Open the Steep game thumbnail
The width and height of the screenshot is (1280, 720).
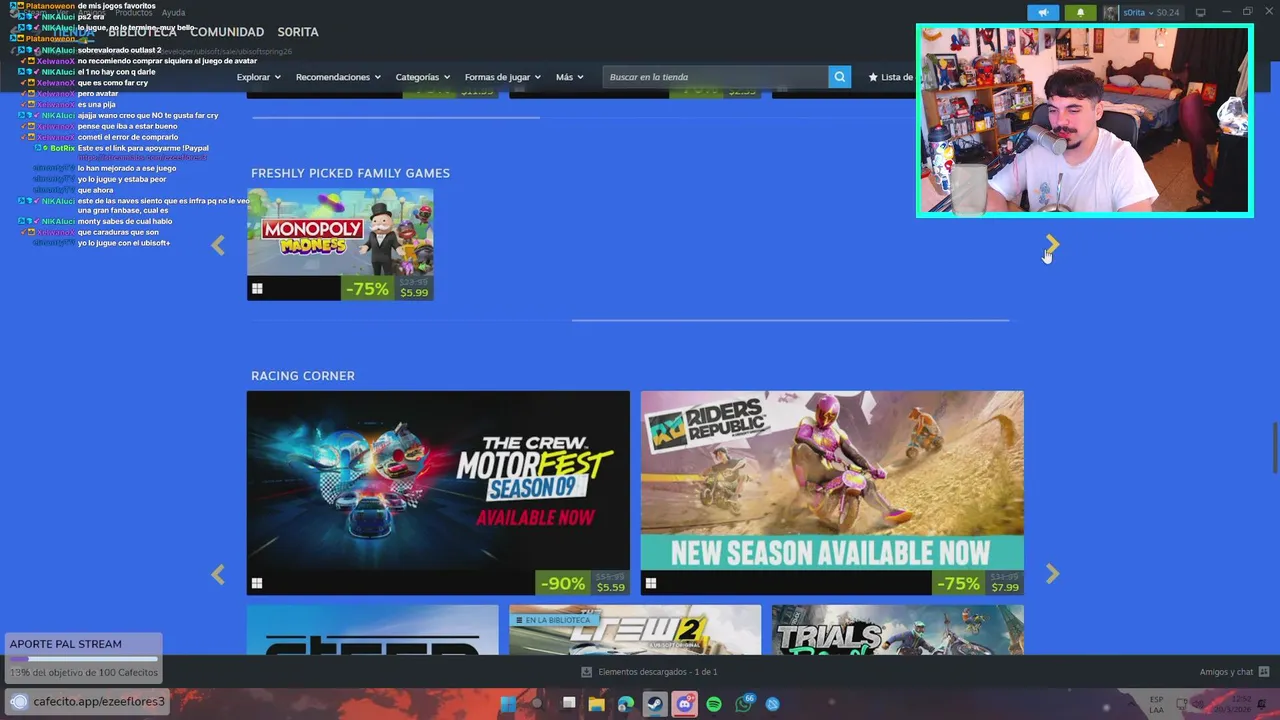click(x=373, y=630)
